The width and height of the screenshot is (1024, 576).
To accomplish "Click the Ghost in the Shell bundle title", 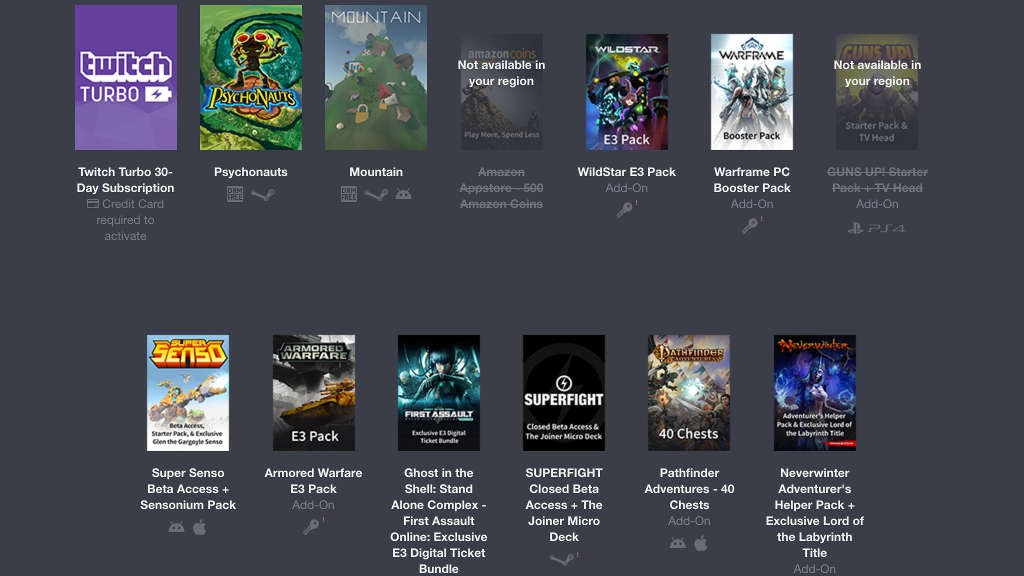I will tap(439, 520).
